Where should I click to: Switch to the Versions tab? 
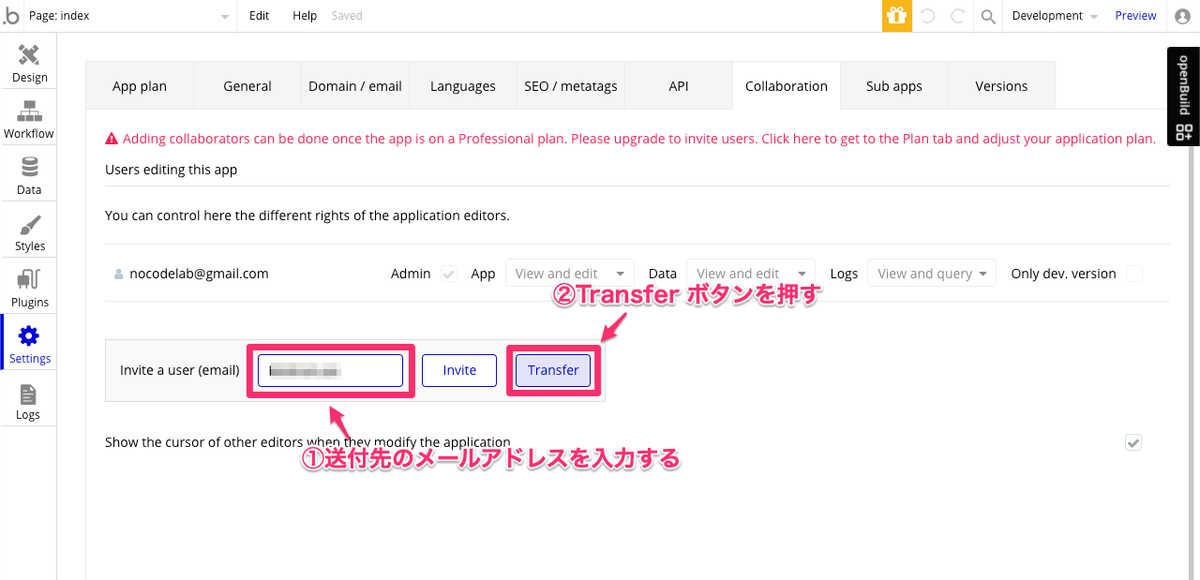1001,86
